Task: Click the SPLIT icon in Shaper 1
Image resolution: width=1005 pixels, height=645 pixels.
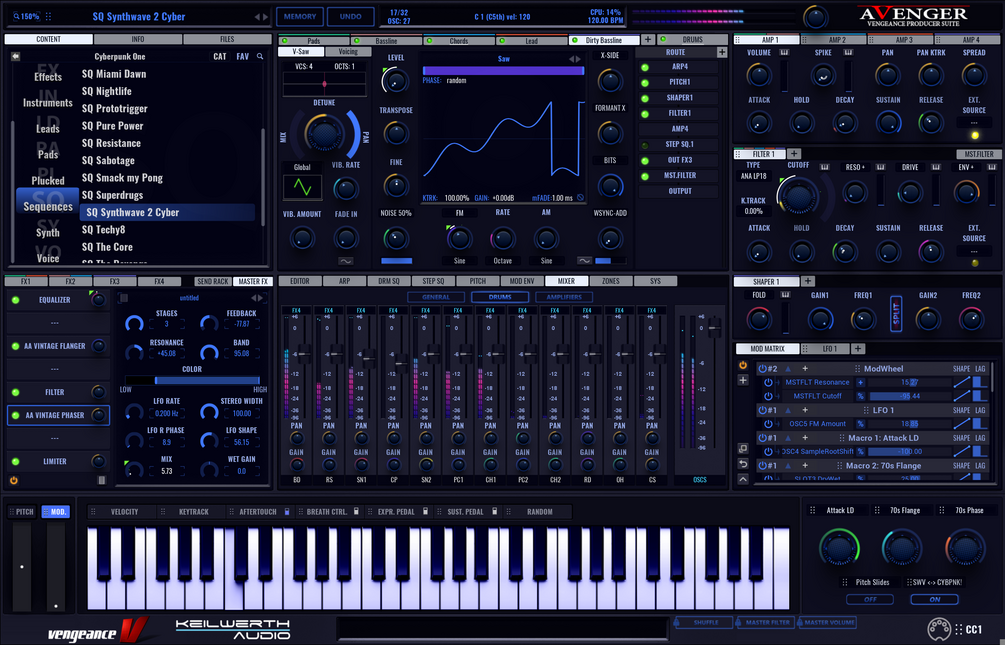Action: point(896,314)
